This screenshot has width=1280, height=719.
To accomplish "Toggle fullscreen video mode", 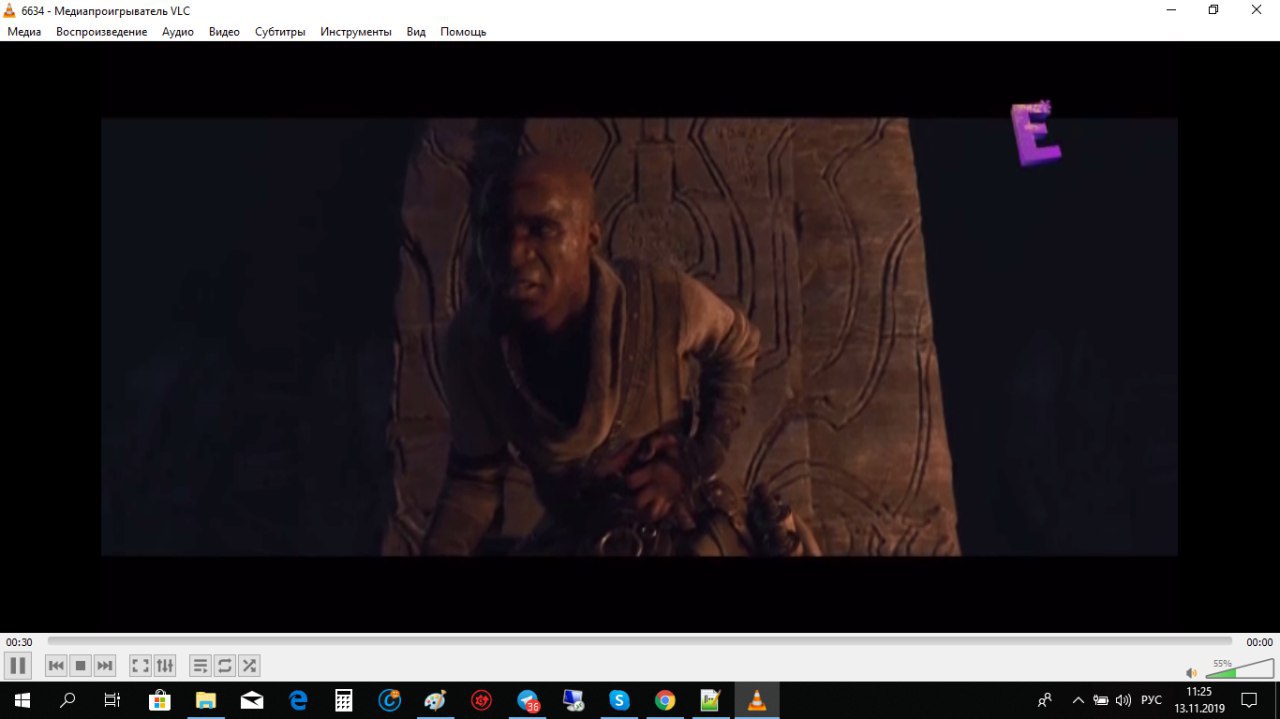I will [140, 665].
